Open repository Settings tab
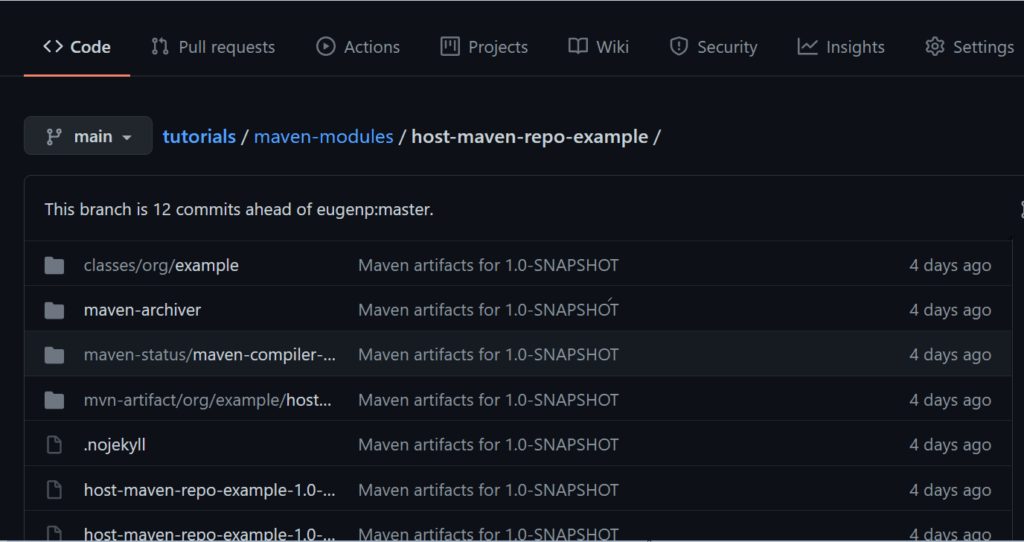 pyautogui.click(x=970, y=47)
